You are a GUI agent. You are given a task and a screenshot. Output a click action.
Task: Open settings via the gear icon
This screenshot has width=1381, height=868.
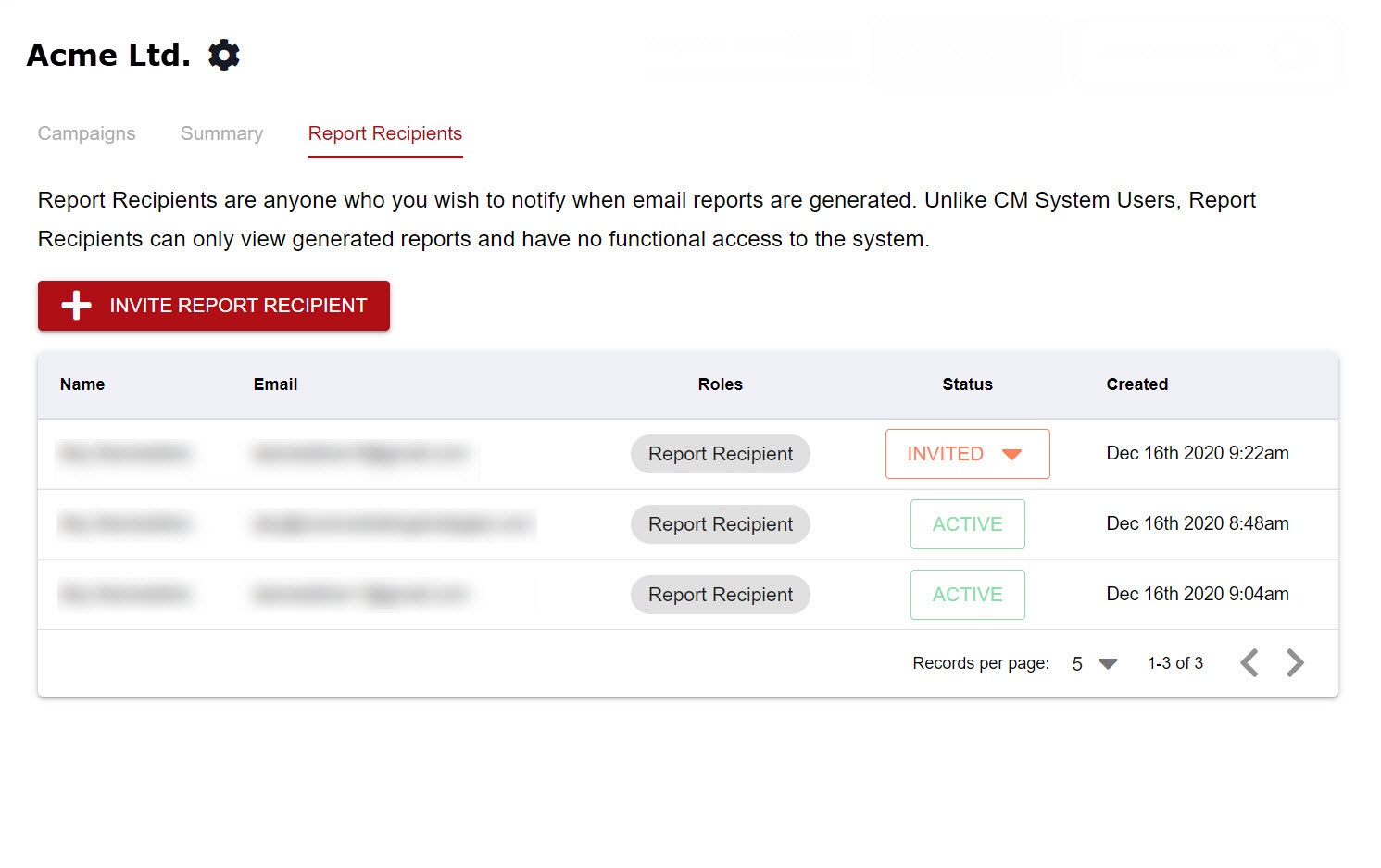tap(223, 55)
